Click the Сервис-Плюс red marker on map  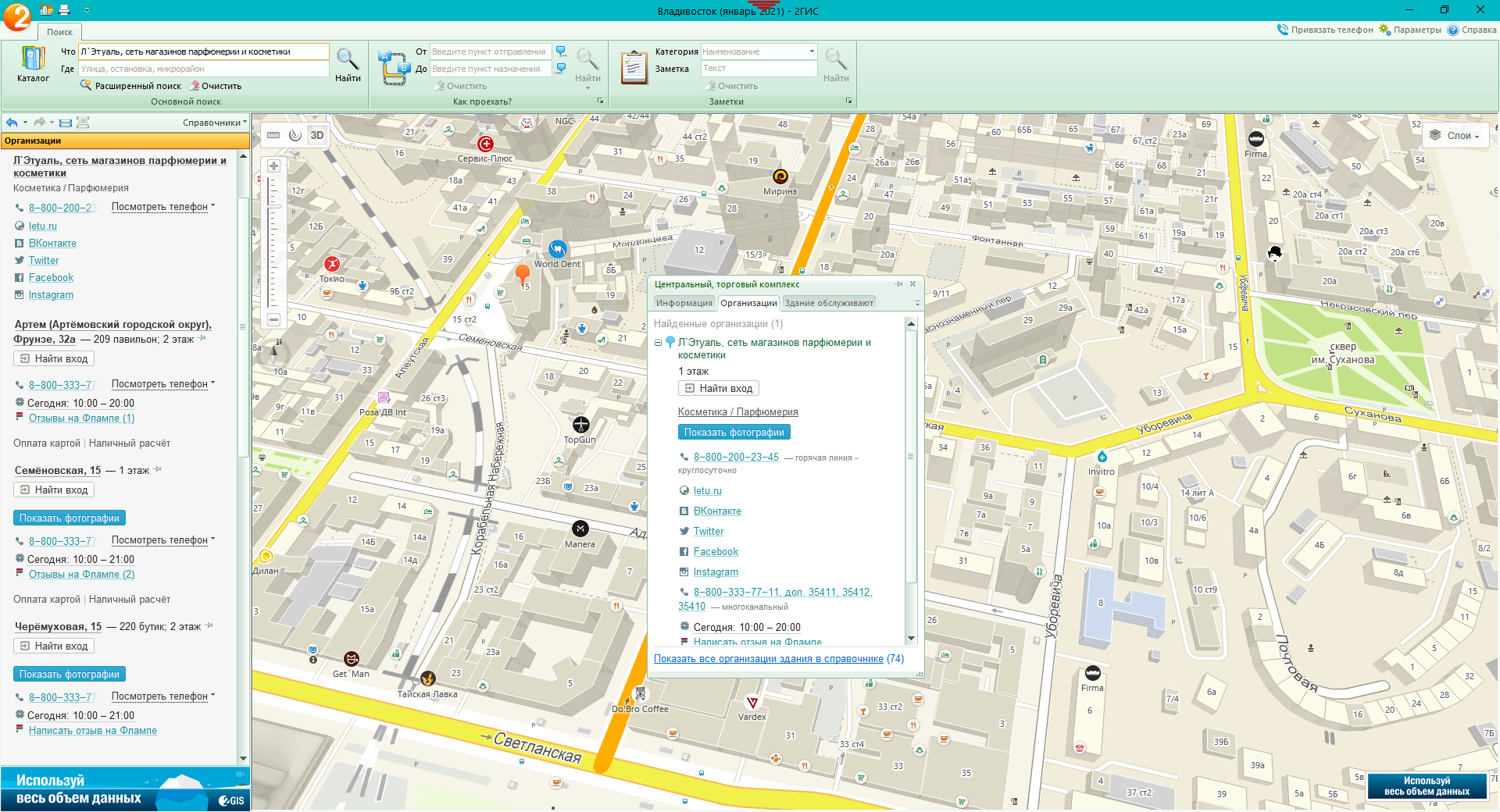pyautogui.click(x=486, y=144)
